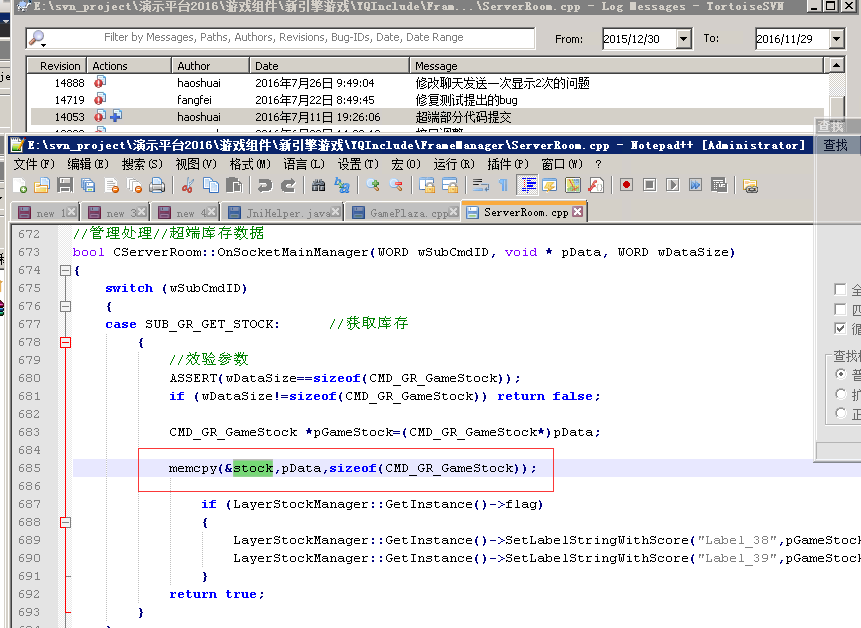
Task: Uncheck the third checked box in Find dialog
Action: 840,328
